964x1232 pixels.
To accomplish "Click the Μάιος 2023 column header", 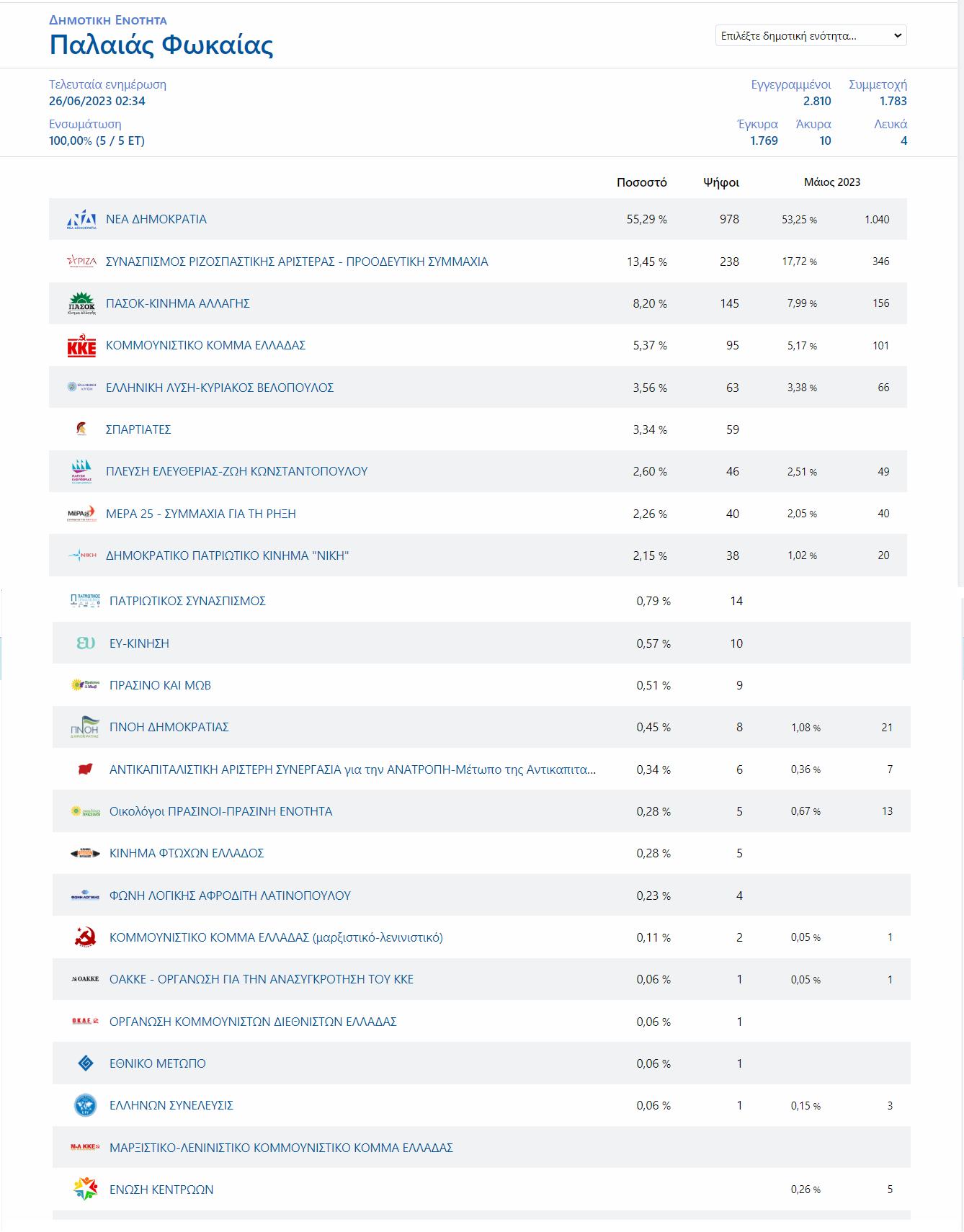I will pos(832,182).
